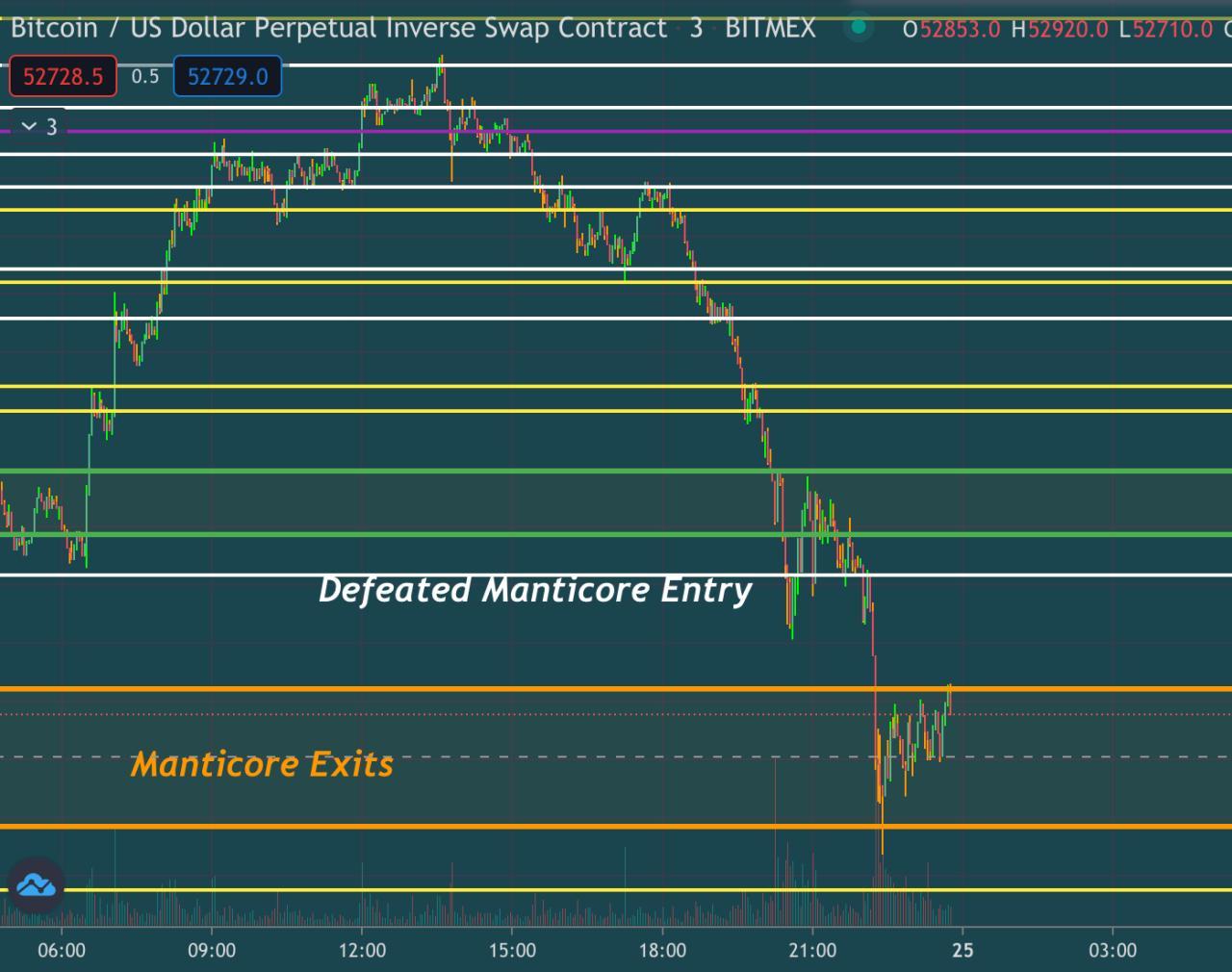
Task: Click the 18:00 time axis label
Action: point(662,950)
